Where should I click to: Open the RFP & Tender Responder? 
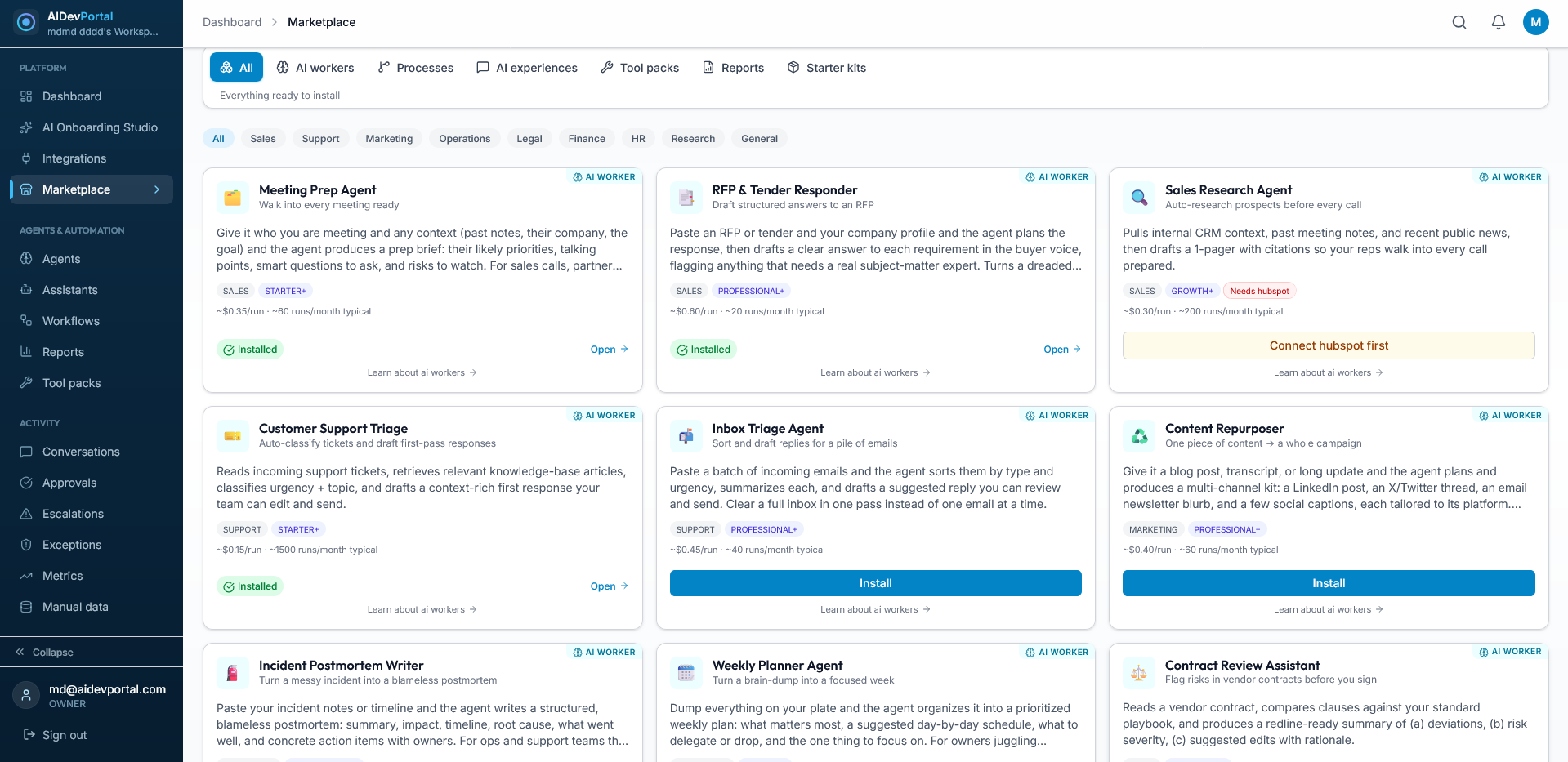click(x=1062, y=350)
